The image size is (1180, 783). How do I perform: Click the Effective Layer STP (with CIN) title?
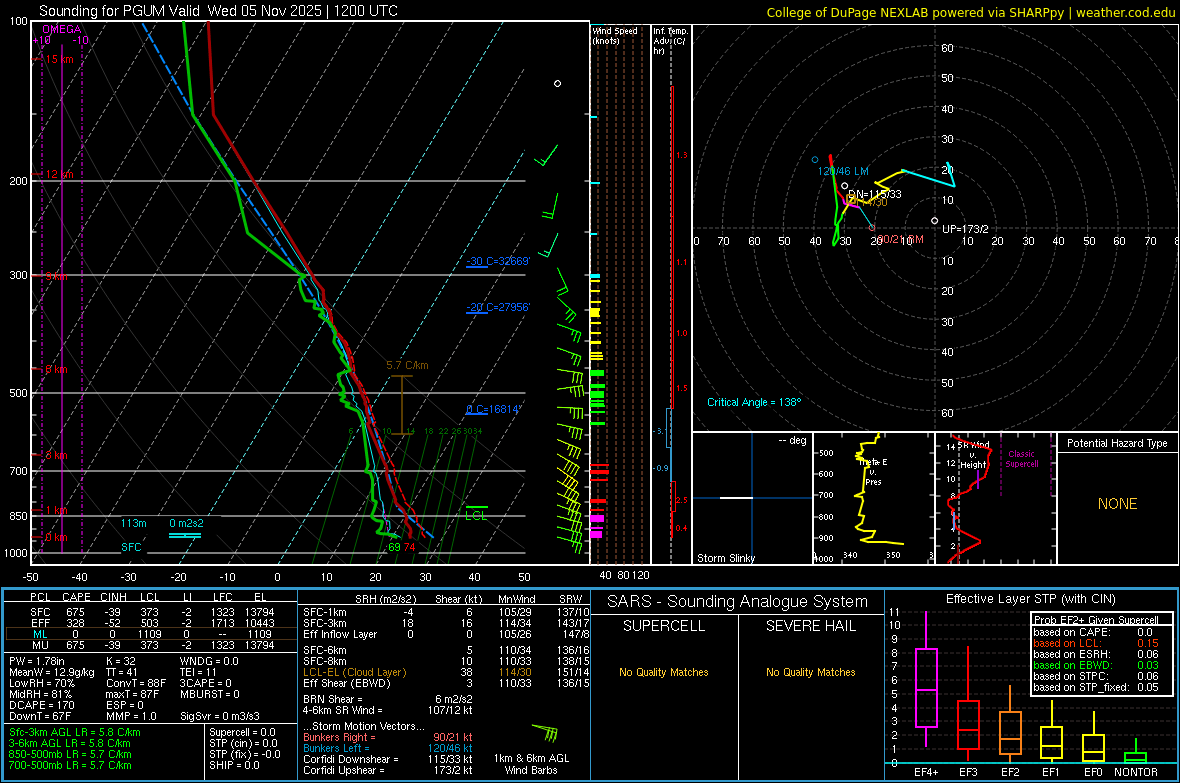coord(1030,599)
